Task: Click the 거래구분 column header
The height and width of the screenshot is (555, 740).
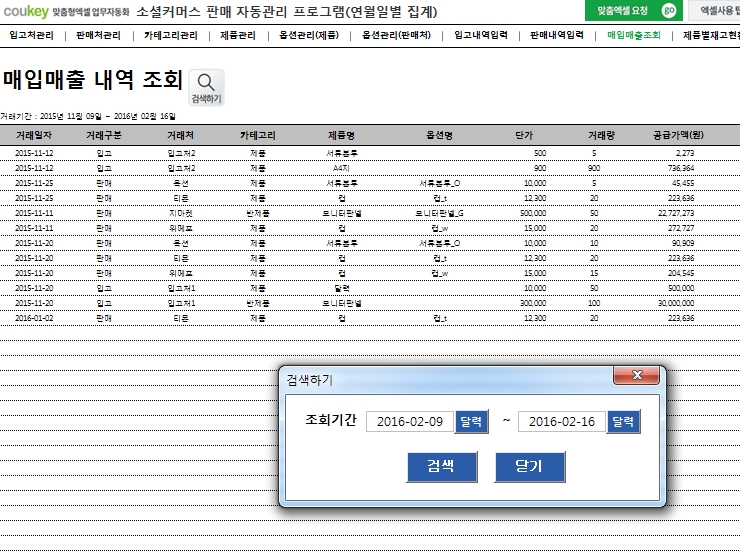Action: [x=104, y=135]
